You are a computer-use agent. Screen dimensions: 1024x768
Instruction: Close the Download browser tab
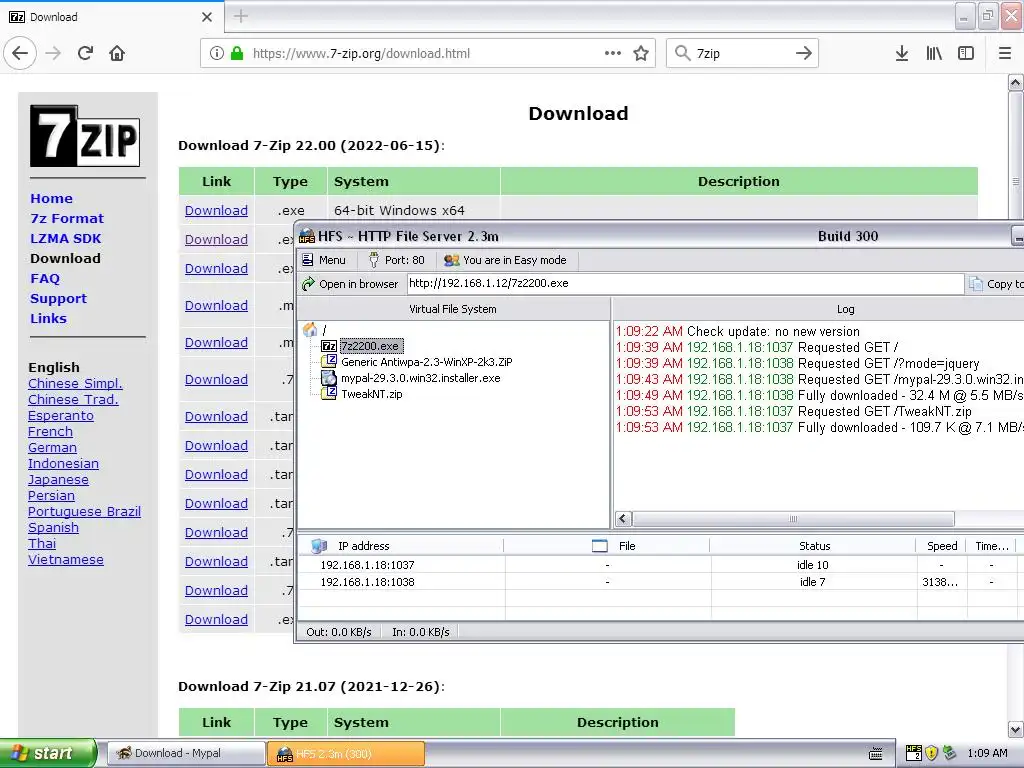click(207, 17)
